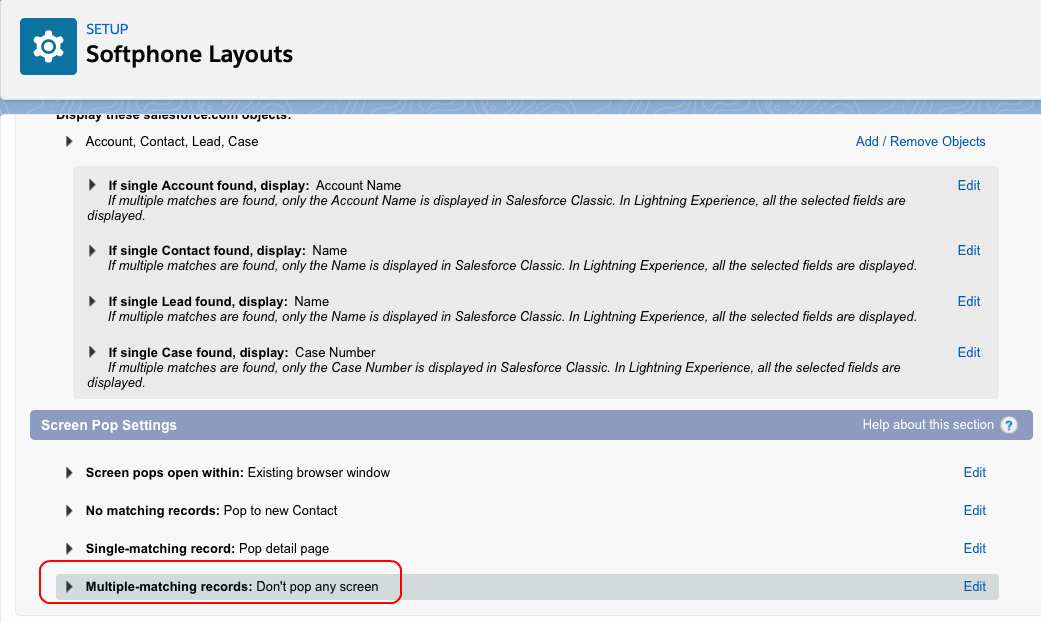The height and width of the screenshot is (622, 1041).
Task: Edit the single Account found display fields
Action: click(969, 185)
